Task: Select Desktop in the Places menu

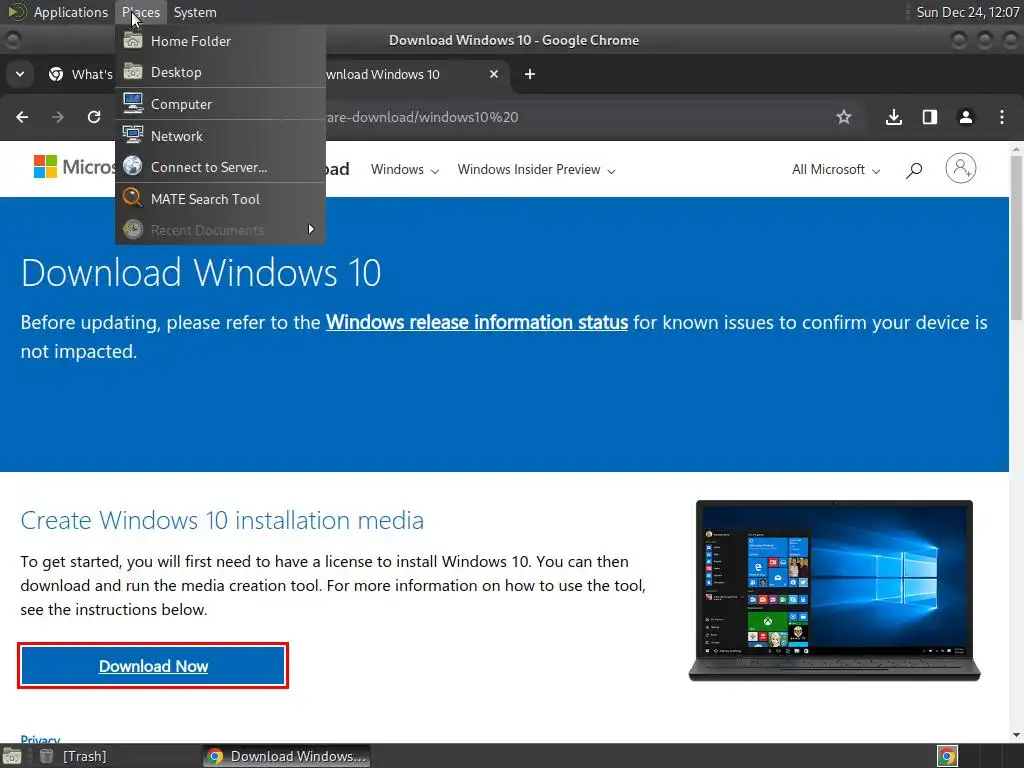Action: [x=220, y=72]
